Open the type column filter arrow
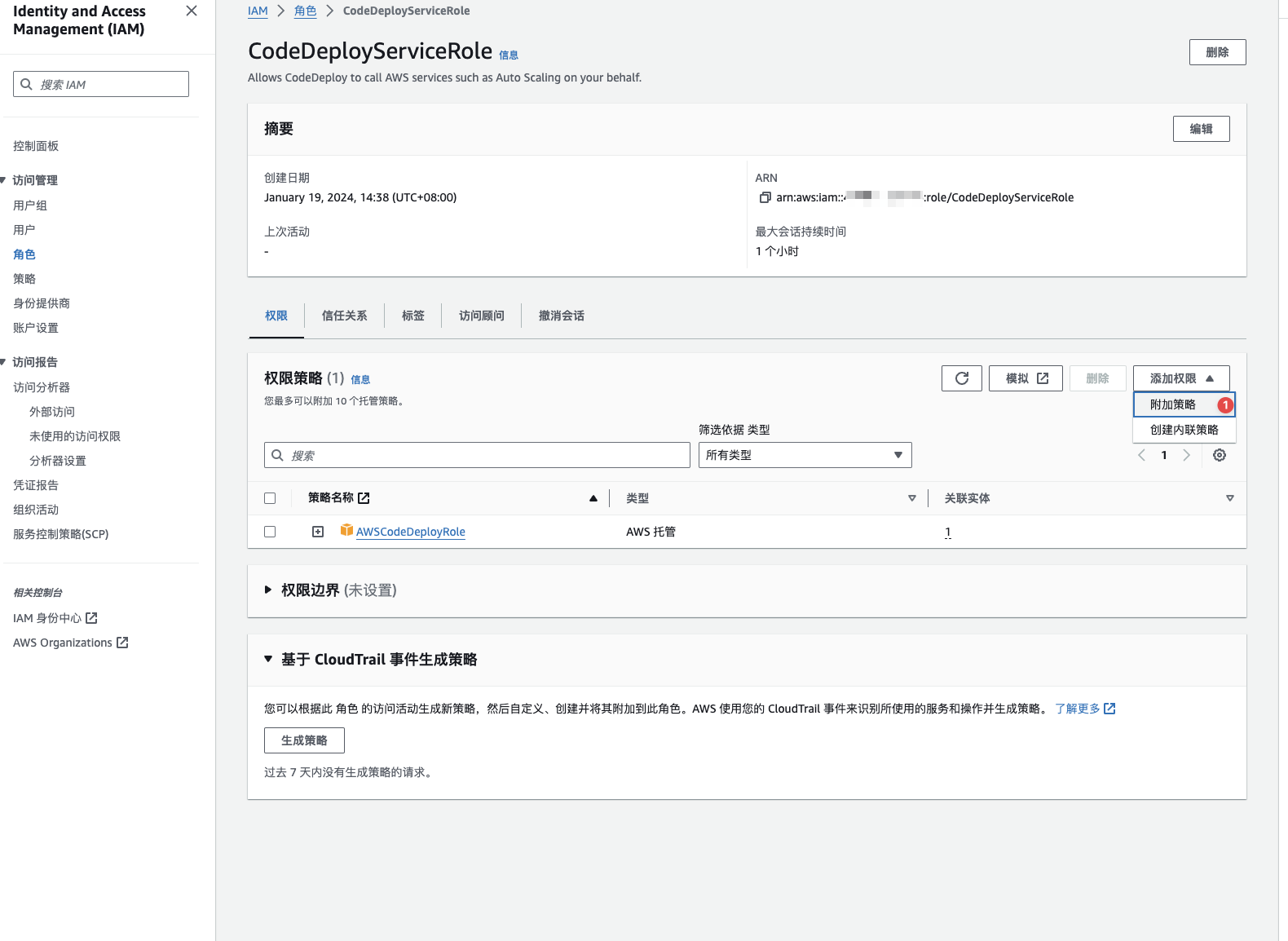Screen dimensions: 1288x941 [x=912, y=498]
